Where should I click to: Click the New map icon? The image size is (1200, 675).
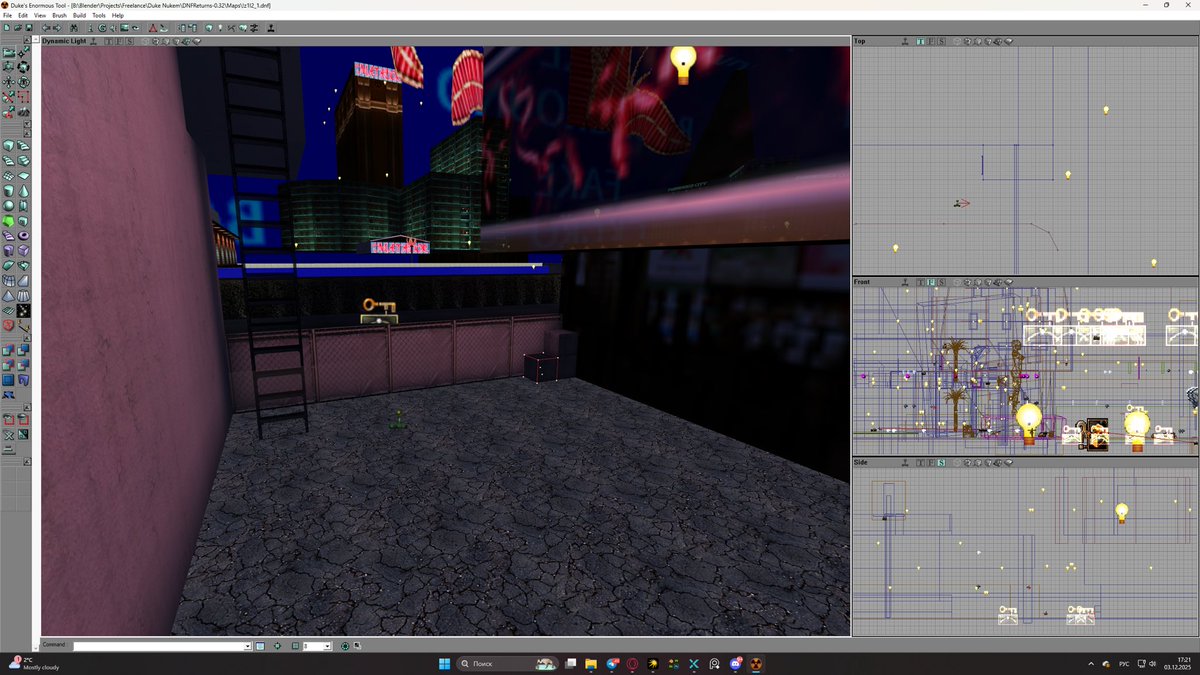click(x=6, y=28)
